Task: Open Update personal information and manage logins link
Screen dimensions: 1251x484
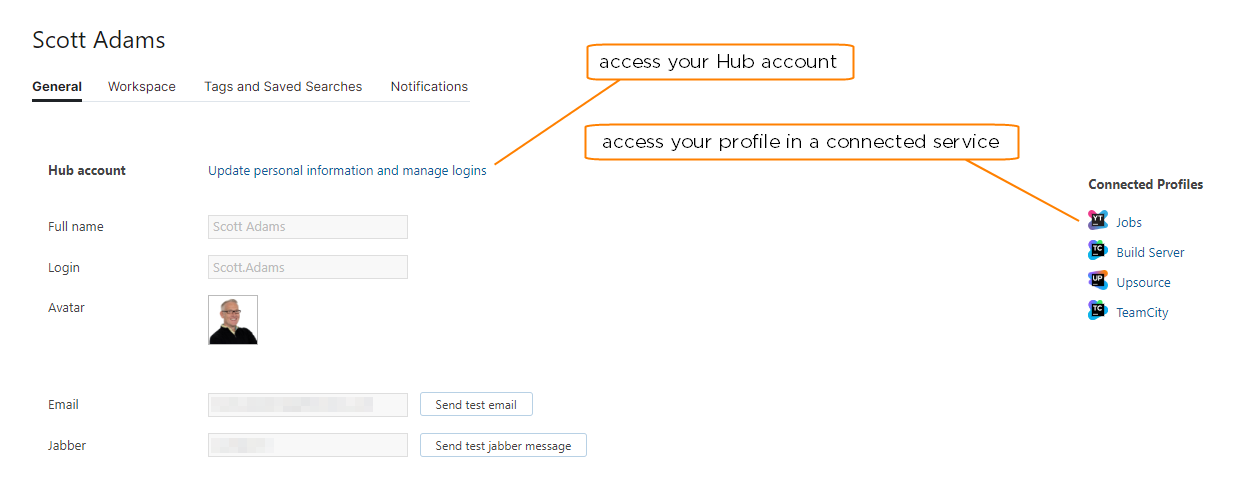Action: [347, 171]
